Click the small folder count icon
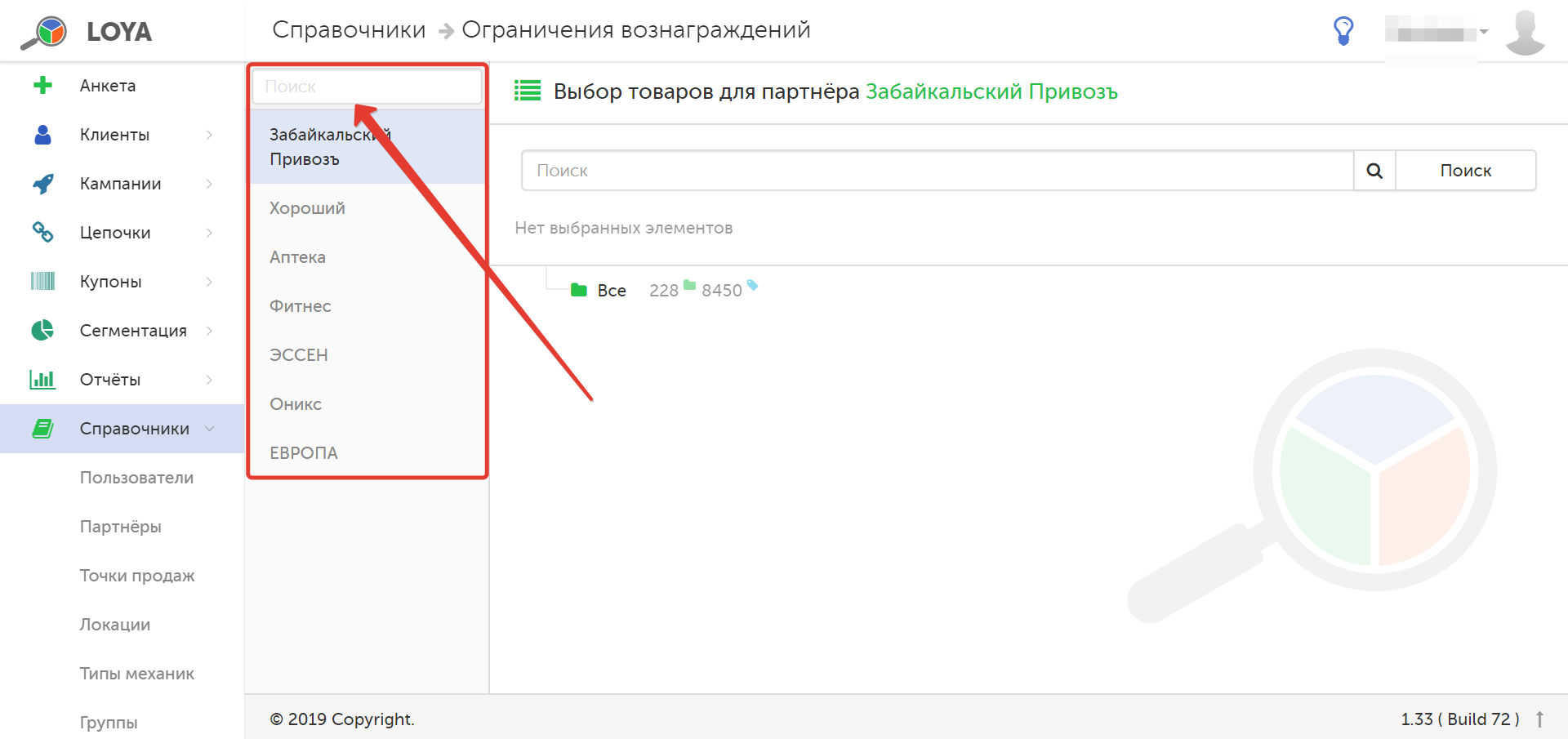Viewport: 1568px width, 739px height. pos(689,285)
